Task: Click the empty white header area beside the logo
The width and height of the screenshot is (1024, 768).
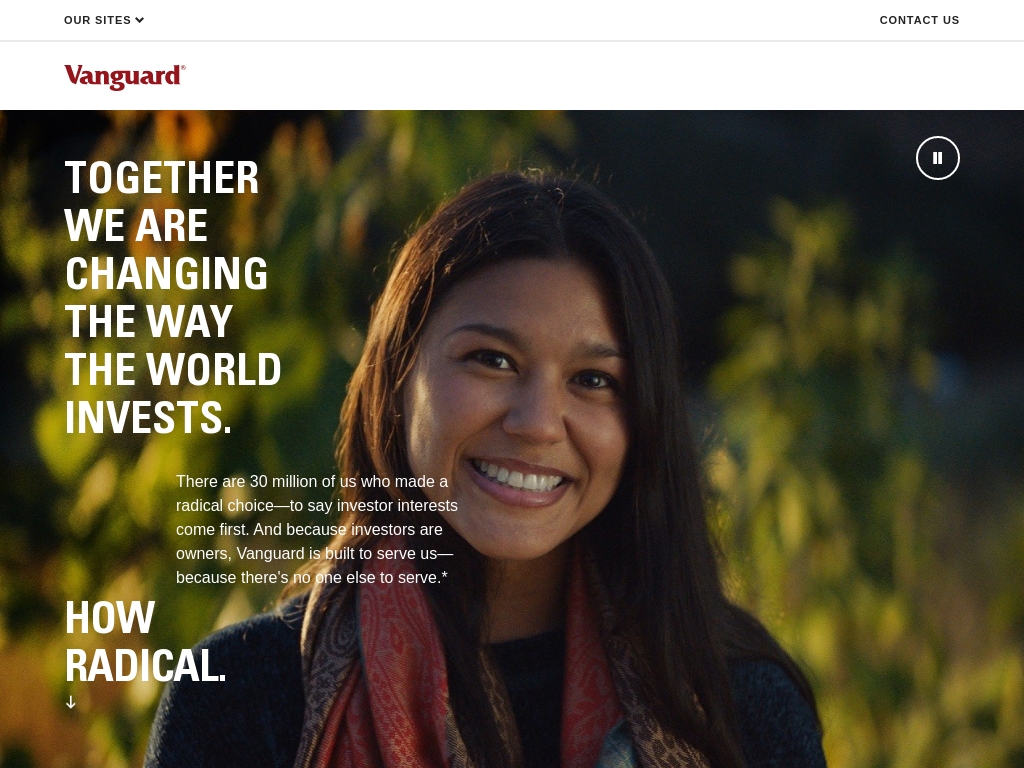Action: pos(588,76)
